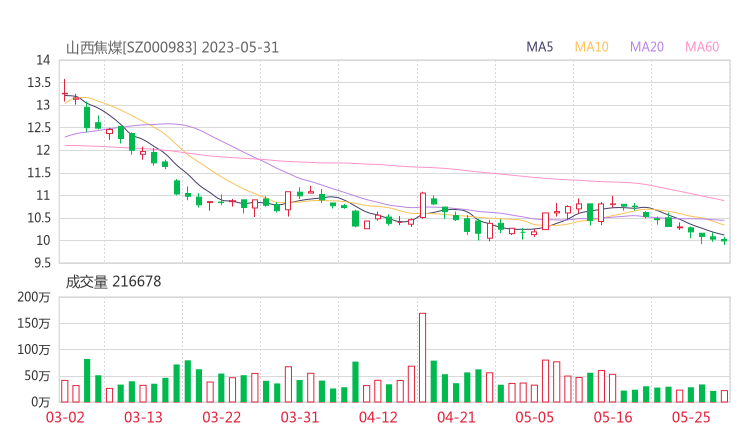Screen dimensions: 740x440
Task: Click the 14 price axis label
Action: pyautogui.click(x=43, y=60)
